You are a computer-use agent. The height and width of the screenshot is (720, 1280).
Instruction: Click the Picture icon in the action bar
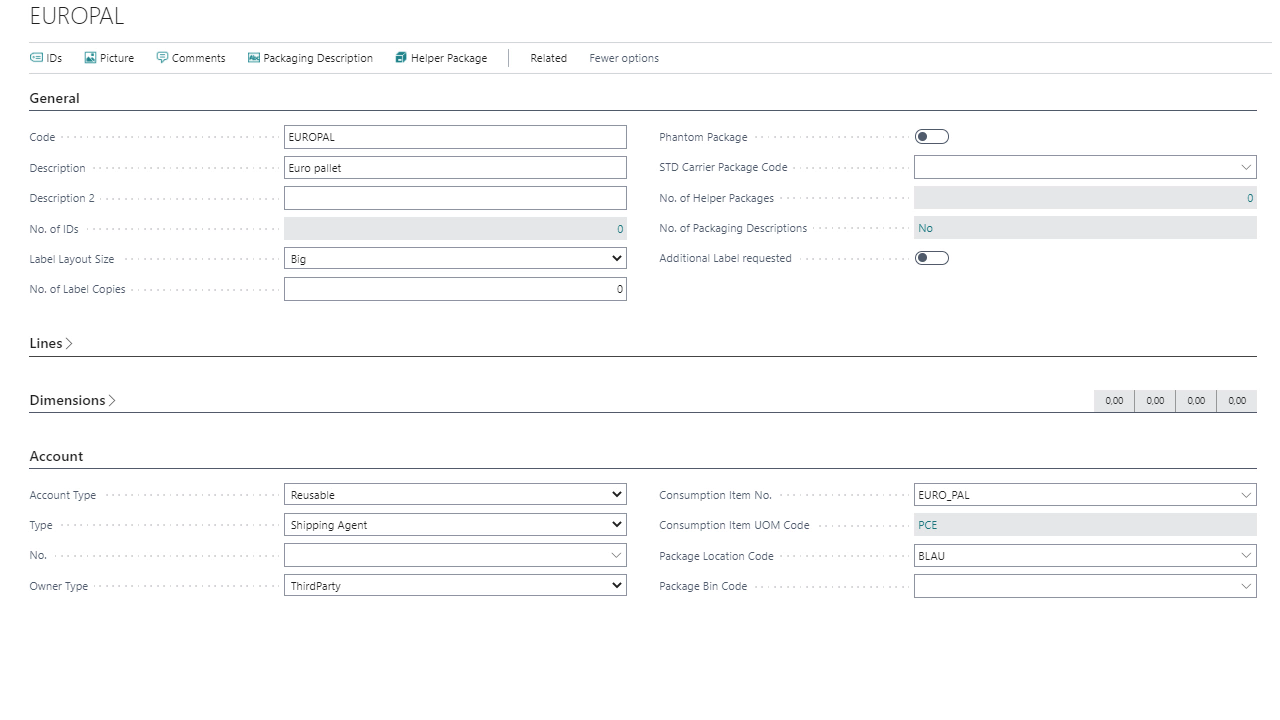tap(90, 58)
